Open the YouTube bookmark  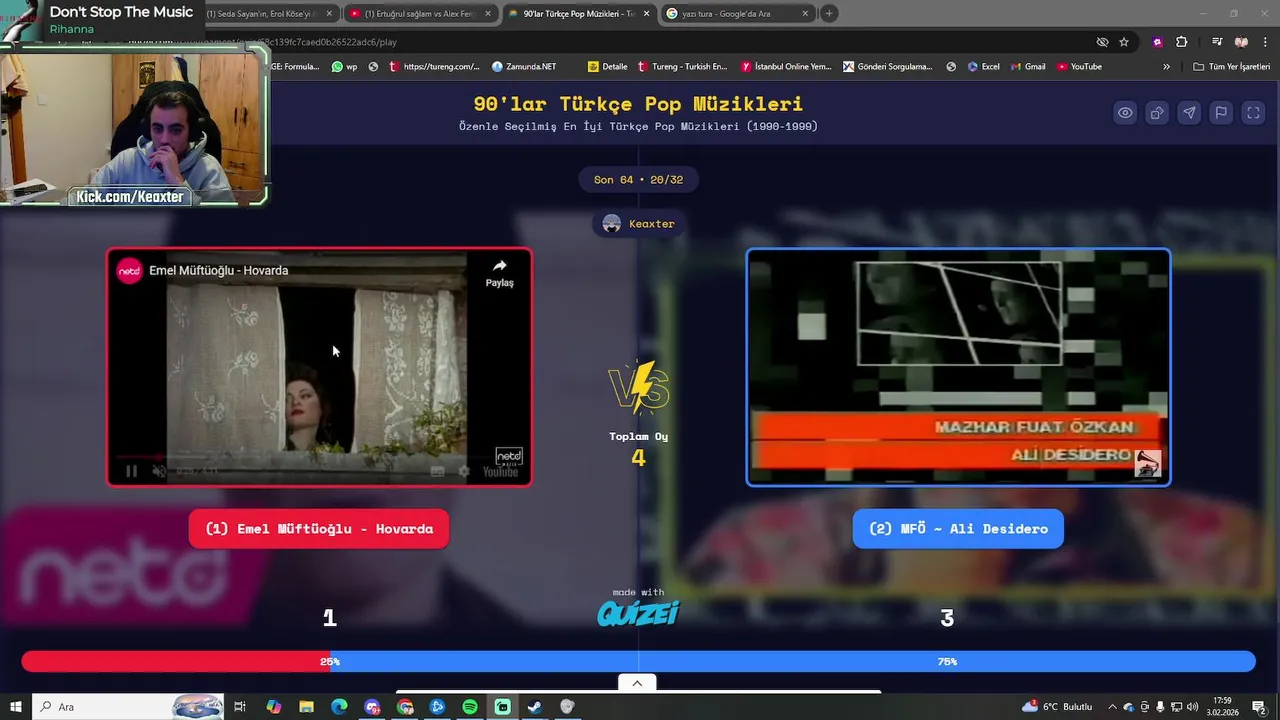click(1080, 67)
